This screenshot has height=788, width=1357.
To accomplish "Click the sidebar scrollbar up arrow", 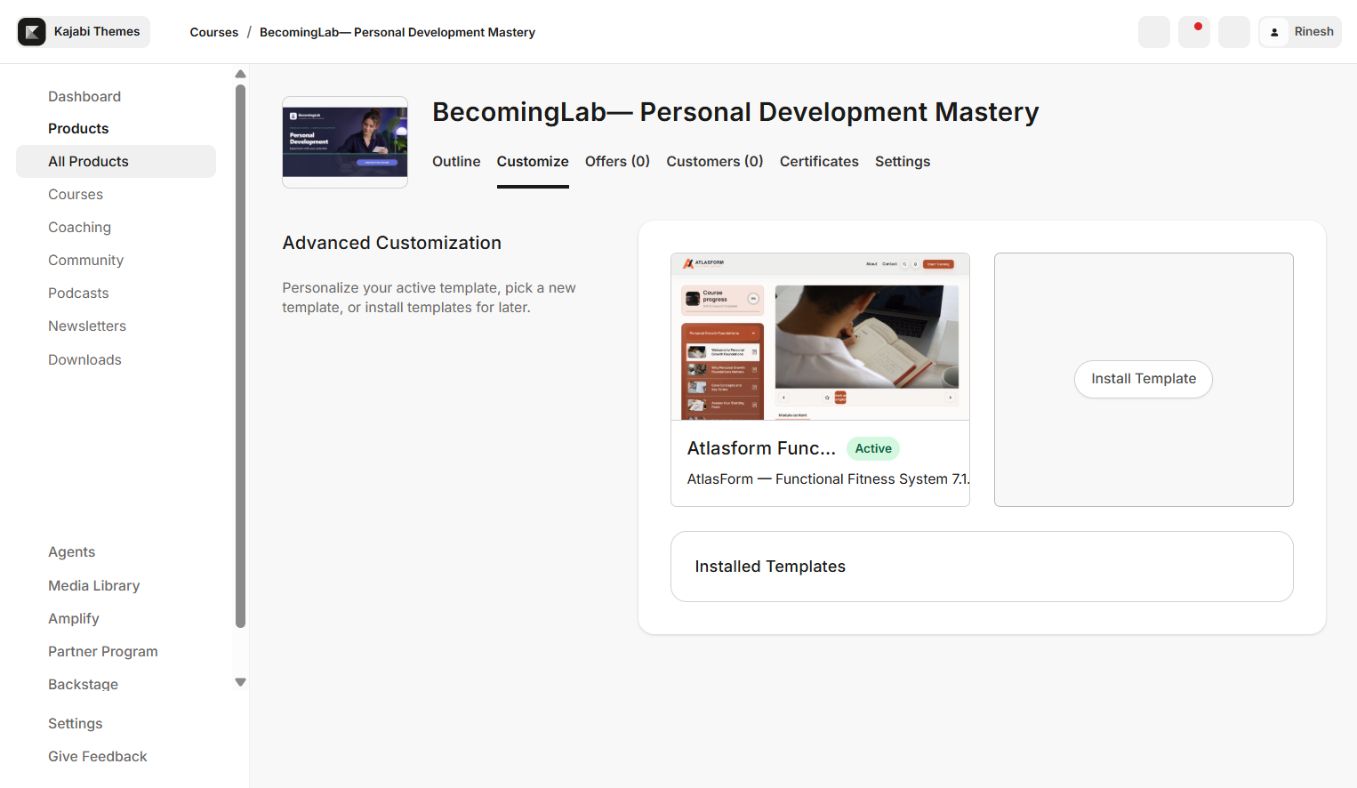I will [240, 74].
